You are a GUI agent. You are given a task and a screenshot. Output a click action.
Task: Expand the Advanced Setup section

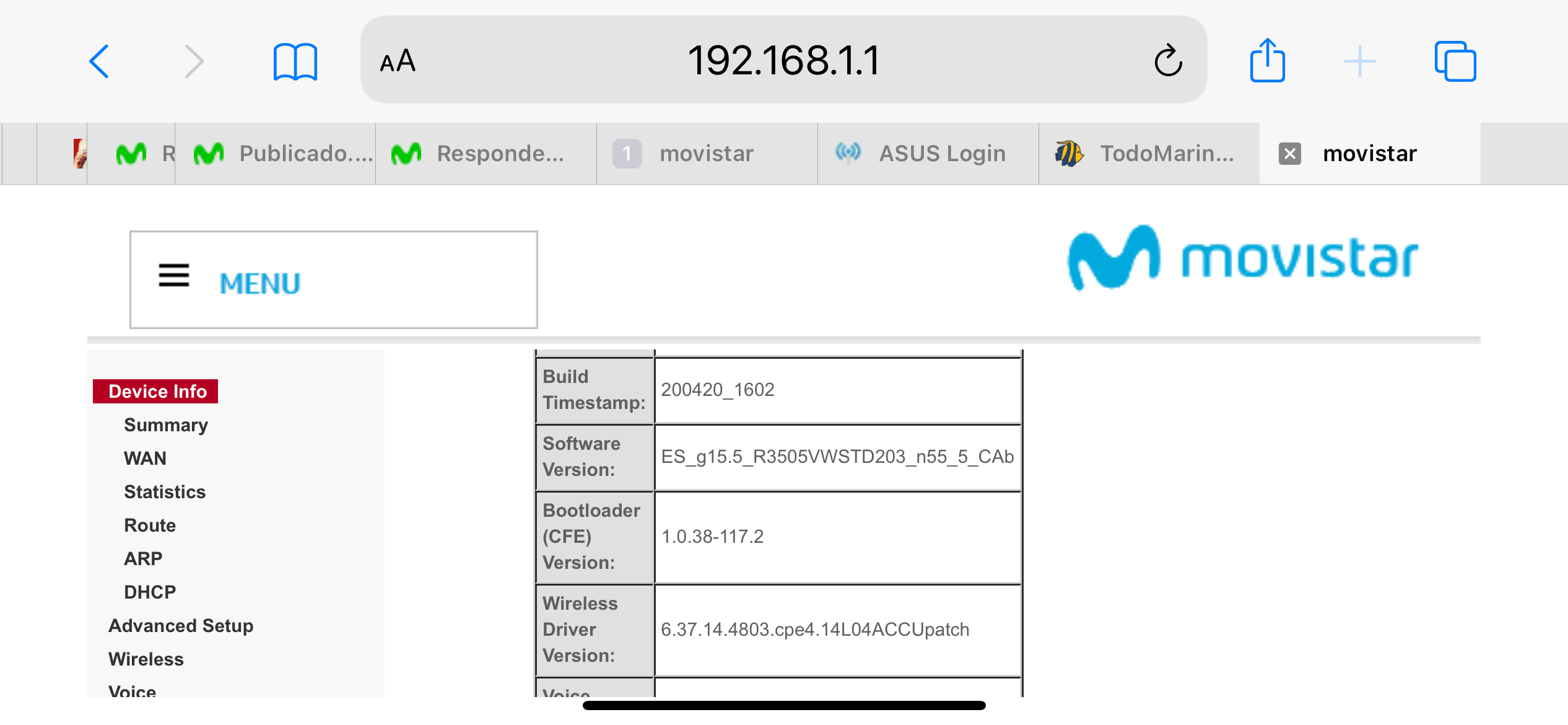(x=181, y=625)
